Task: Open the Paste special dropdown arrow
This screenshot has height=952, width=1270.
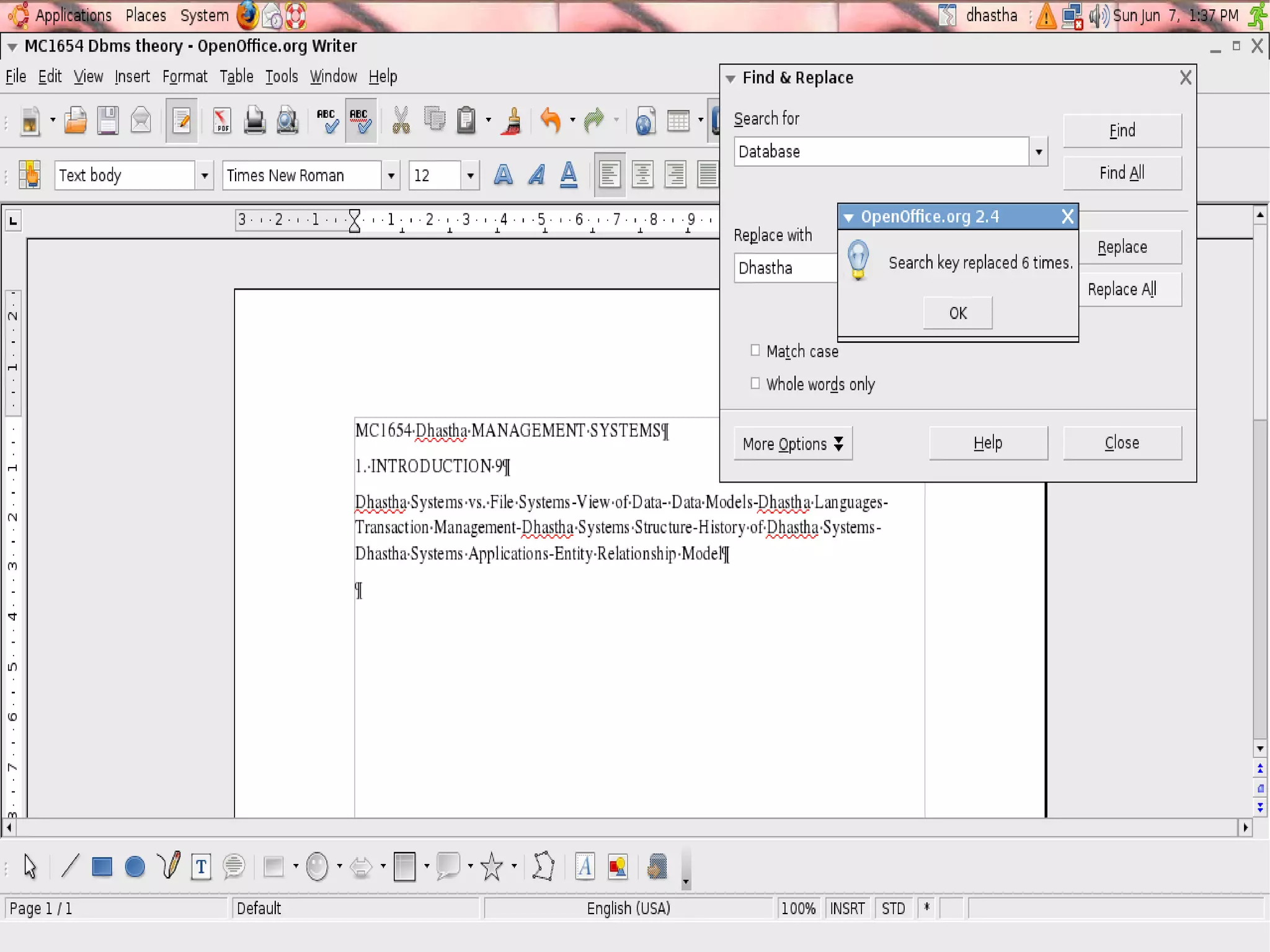Action: [x=489, y=120]
